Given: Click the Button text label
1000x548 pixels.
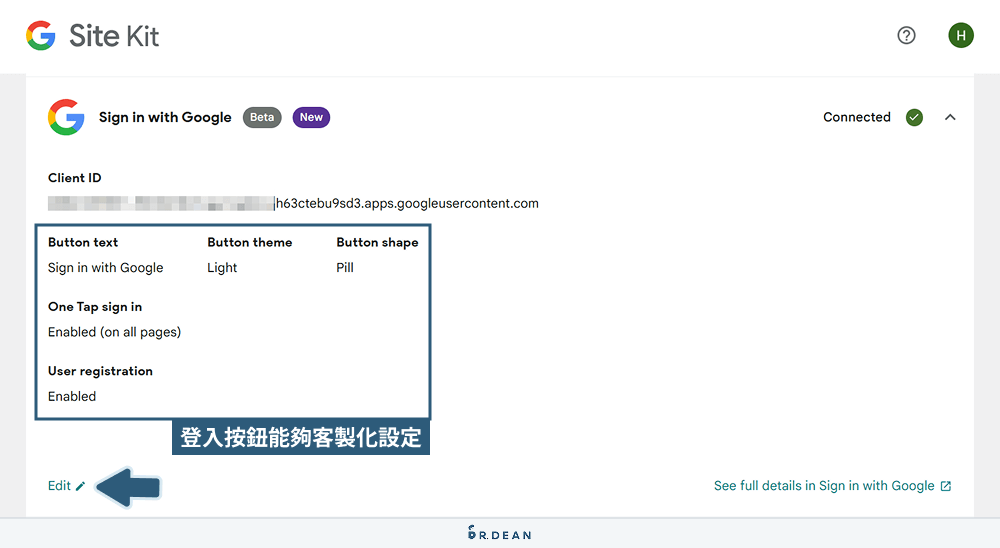Looking at the screenshot, I should coord(83,242).
